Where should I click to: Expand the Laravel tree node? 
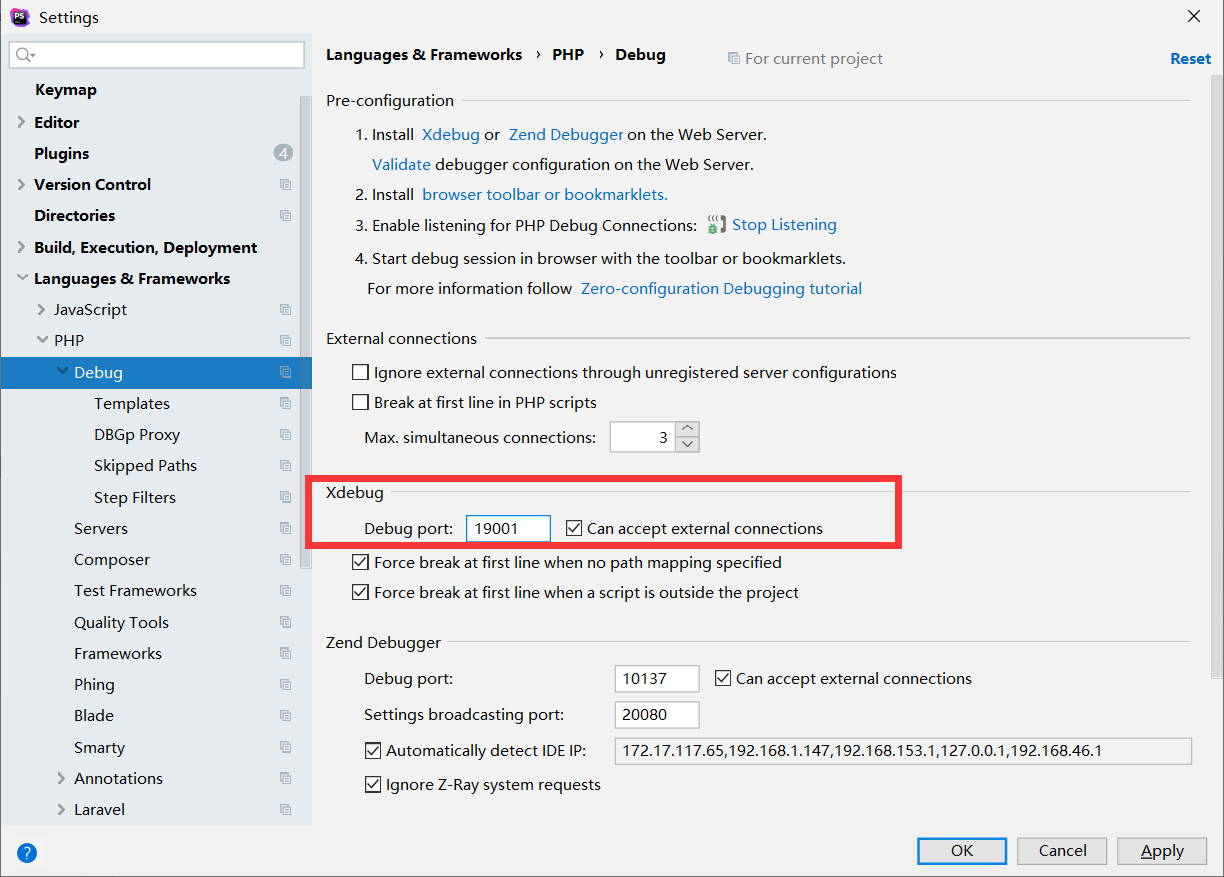click(62, 809)
